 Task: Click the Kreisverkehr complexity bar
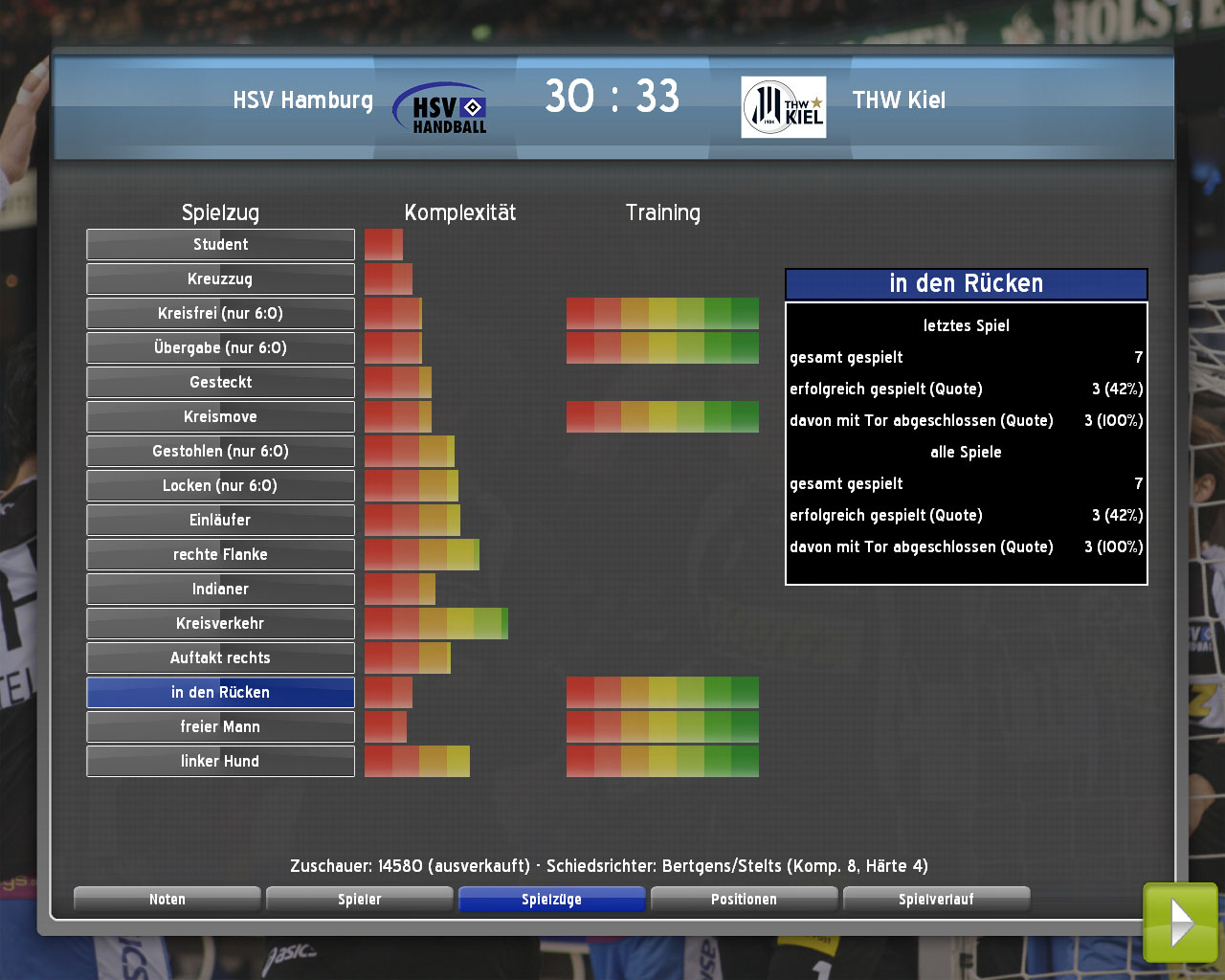[x=435, y=624]
